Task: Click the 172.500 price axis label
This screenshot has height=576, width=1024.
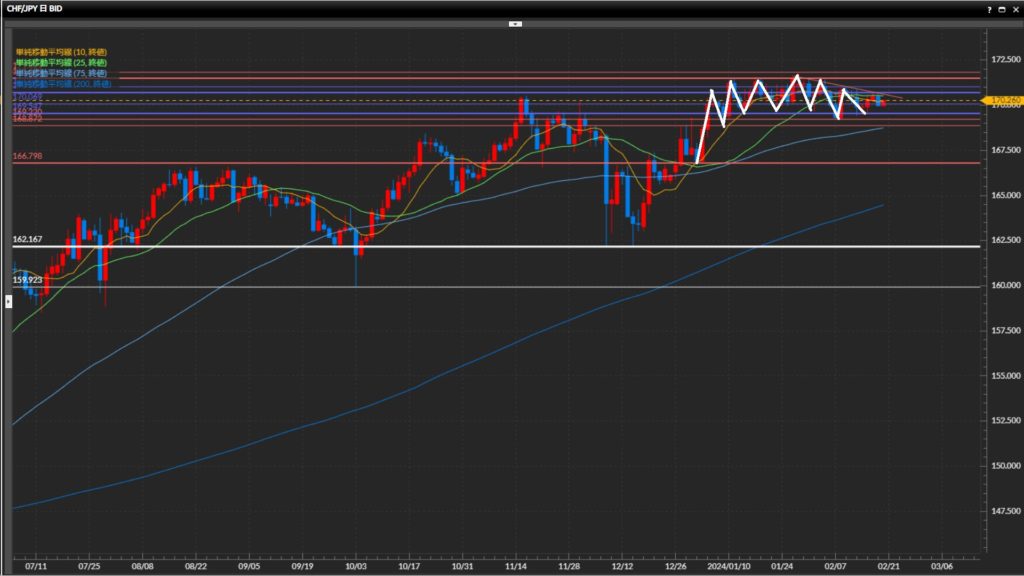Action: 1000,60
